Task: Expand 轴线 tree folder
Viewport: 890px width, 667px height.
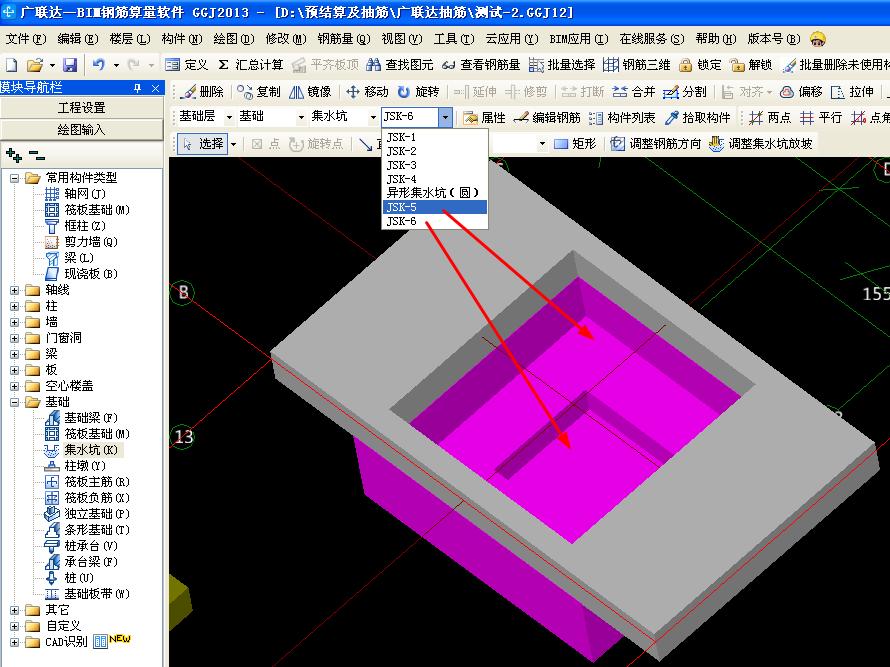Action: coord(15,290)
